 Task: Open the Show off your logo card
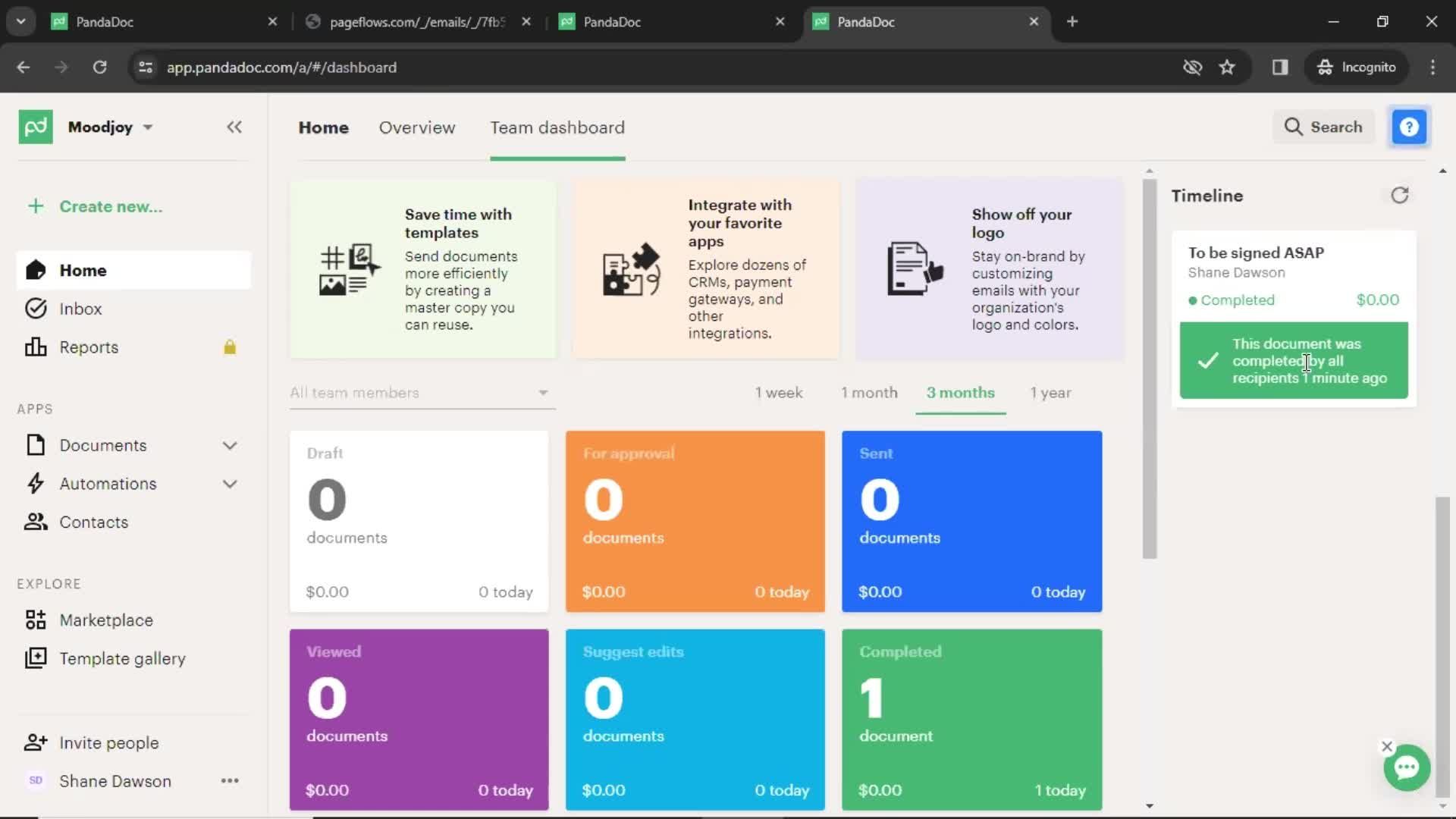tap(990, 269)
